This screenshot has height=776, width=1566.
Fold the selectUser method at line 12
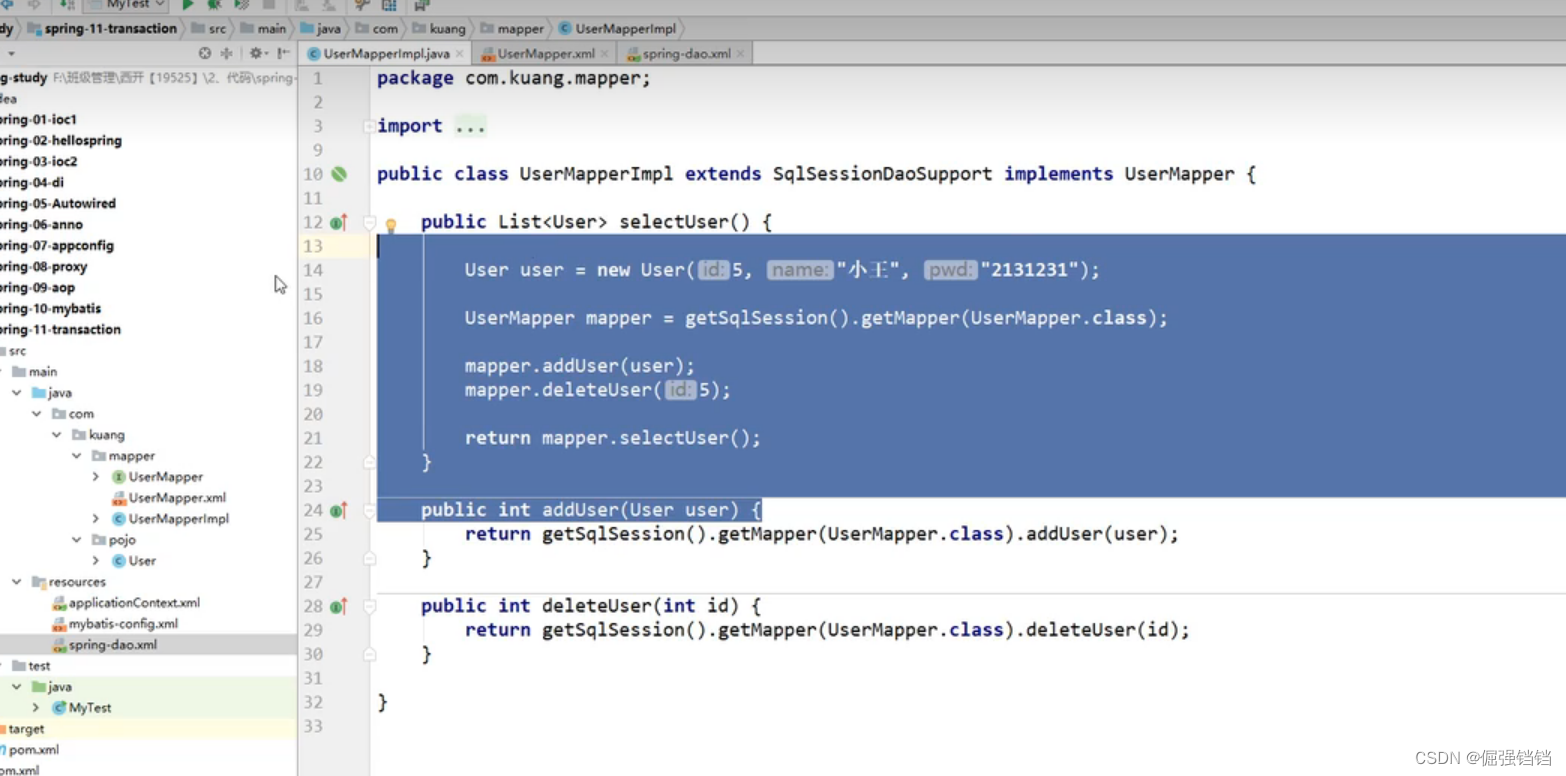[x=369, y=222]
